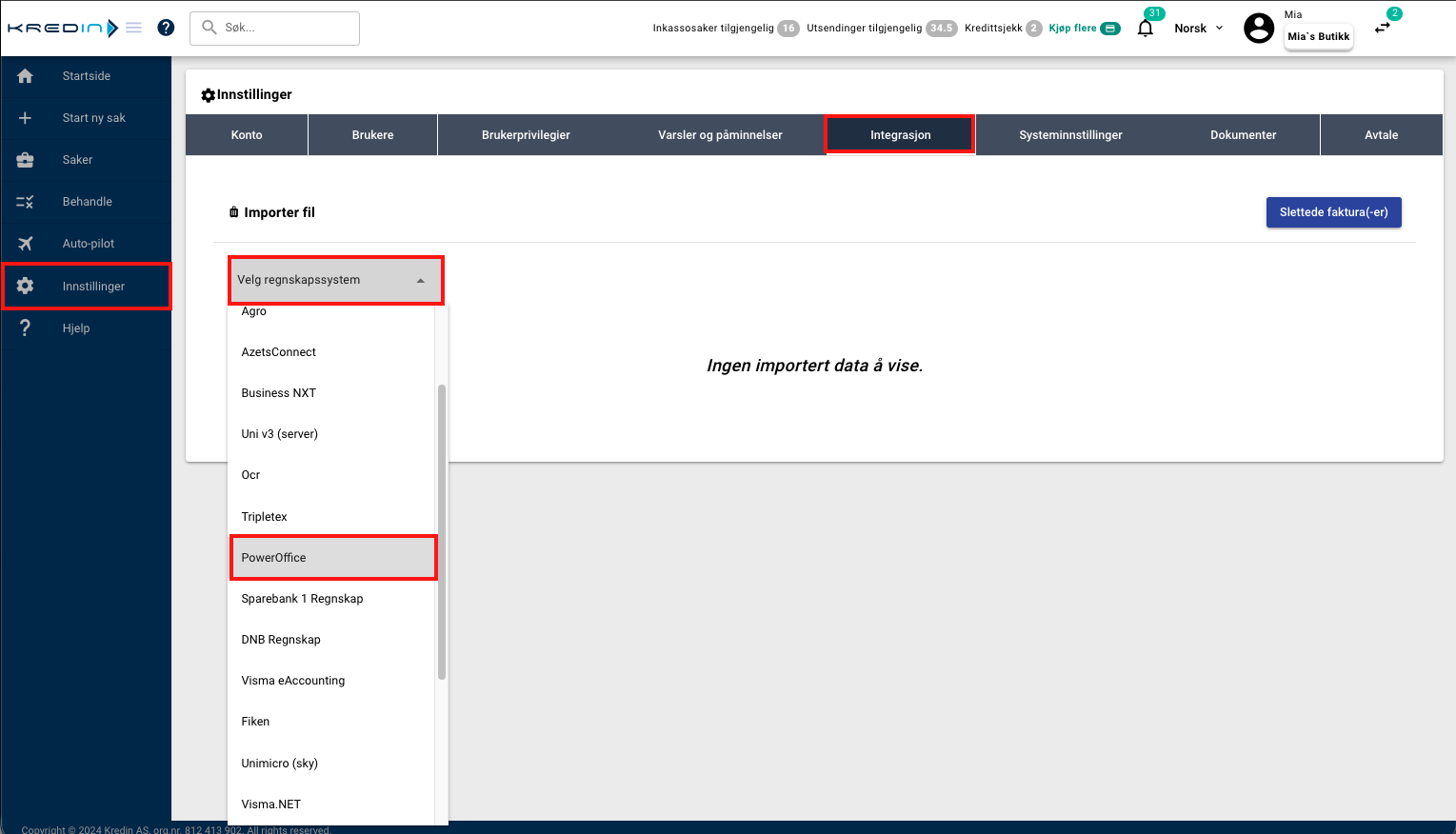The image size is (1456, 834).
Task: Go to the Avtale tab
Action: [1382, 135]
